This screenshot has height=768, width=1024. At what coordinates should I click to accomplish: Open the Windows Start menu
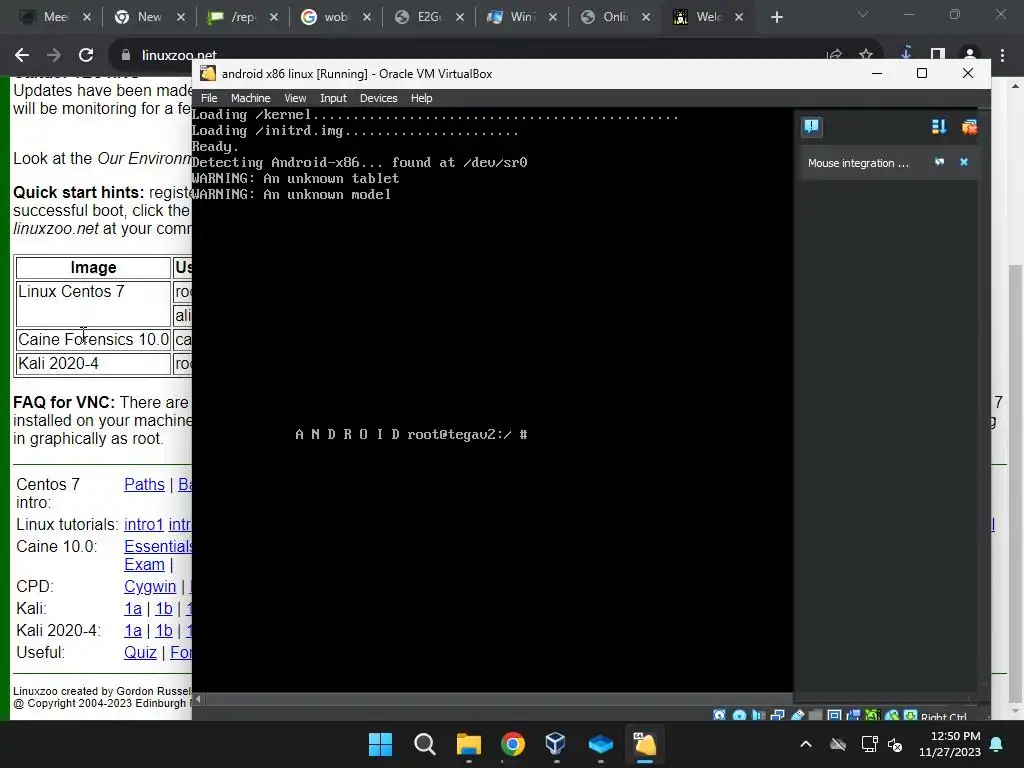380,744
